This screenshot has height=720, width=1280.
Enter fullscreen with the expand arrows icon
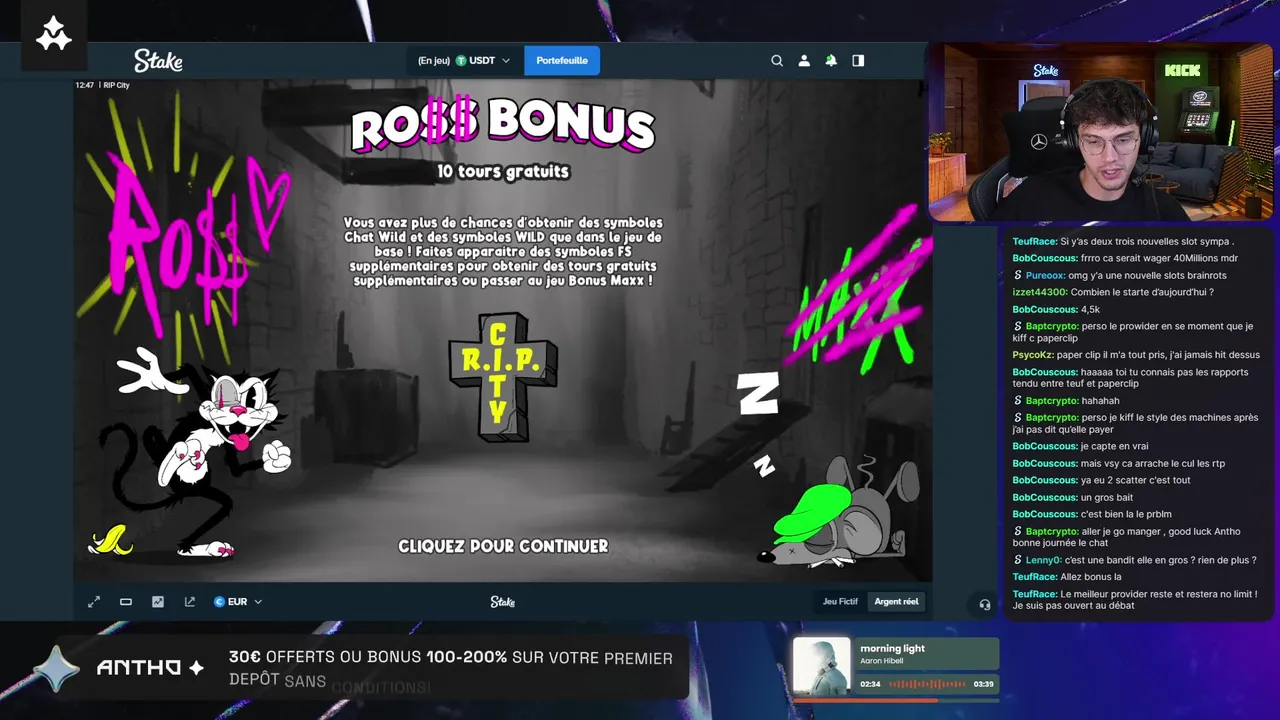(94, 602)
